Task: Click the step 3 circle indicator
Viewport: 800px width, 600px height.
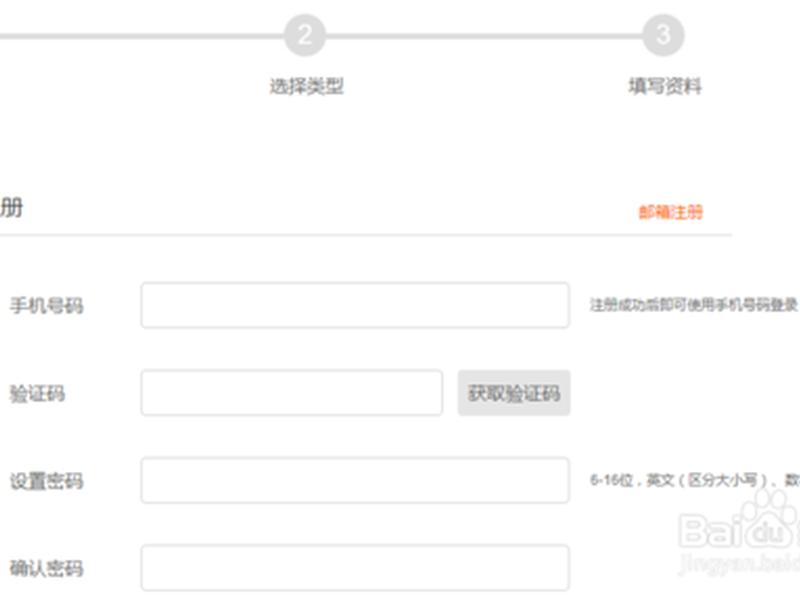Action: click(663, 35)
